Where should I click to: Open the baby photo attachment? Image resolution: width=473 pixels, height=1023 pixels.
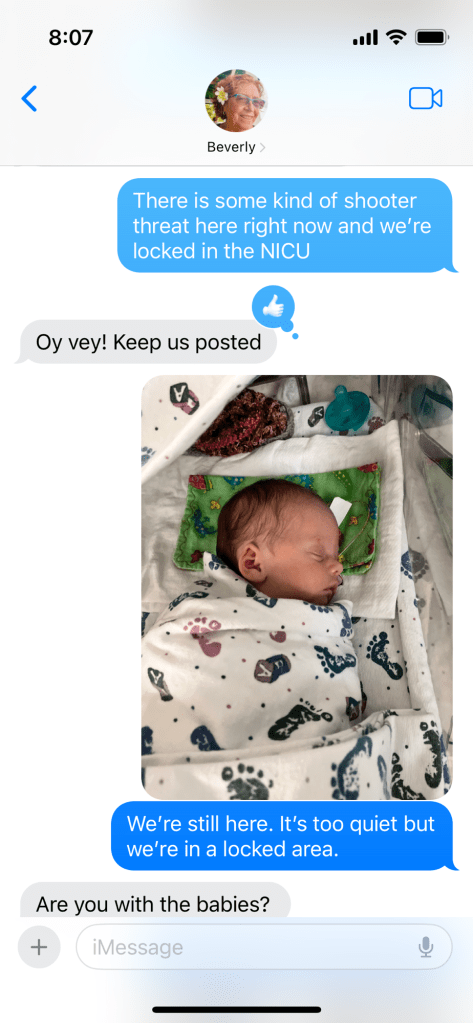297,587
